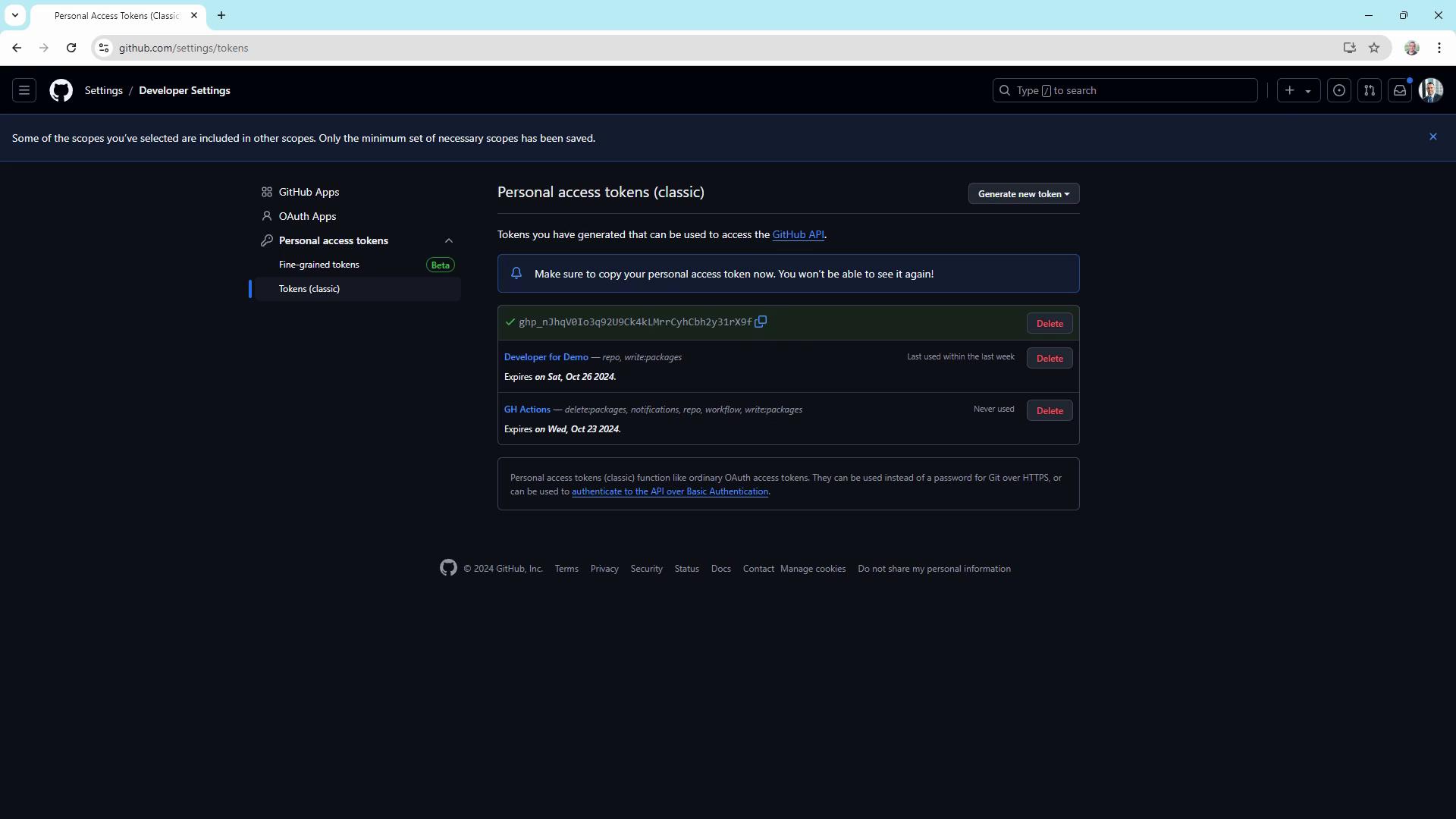Click the GitHub API link
Screen dimensions: 1456x819
coord(798,234)
